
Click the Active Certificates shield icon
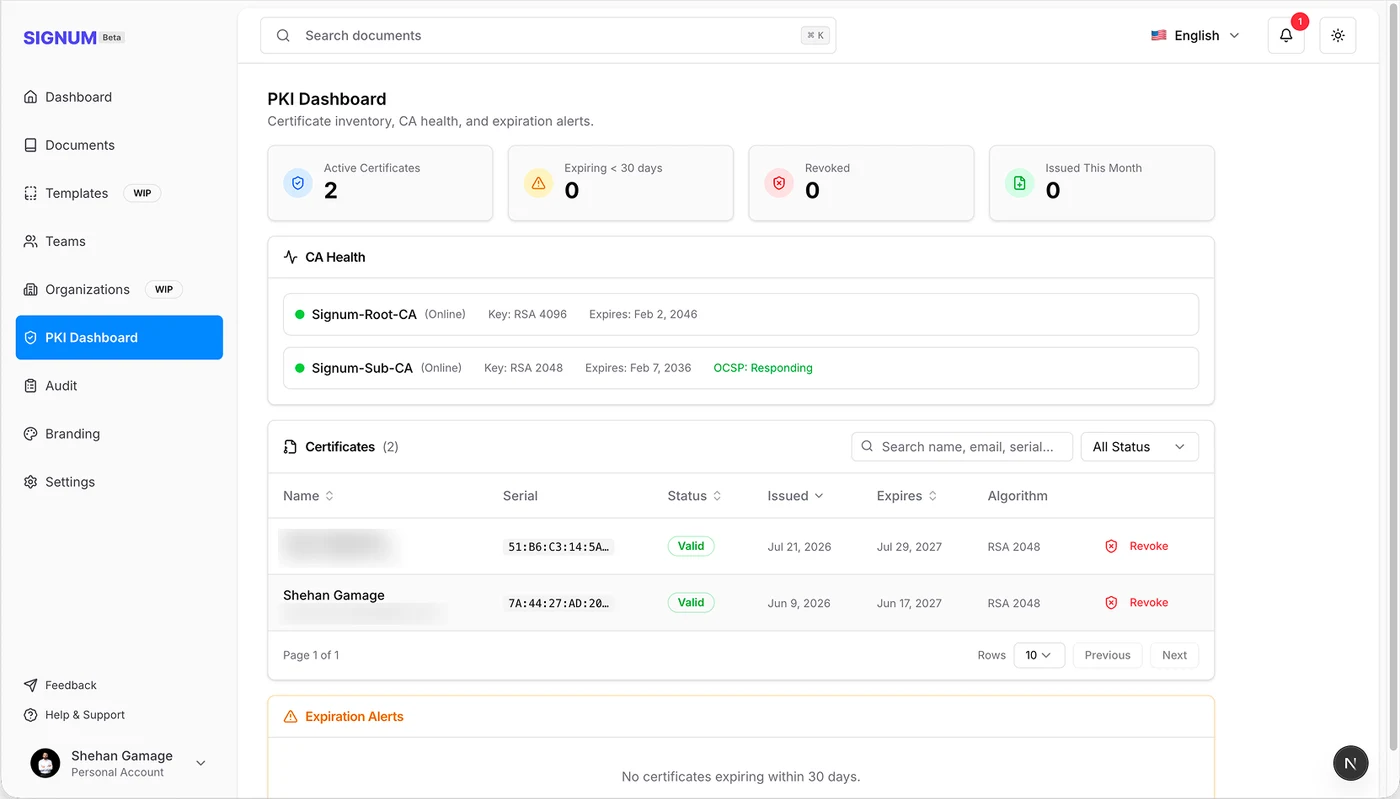[298, 183]
